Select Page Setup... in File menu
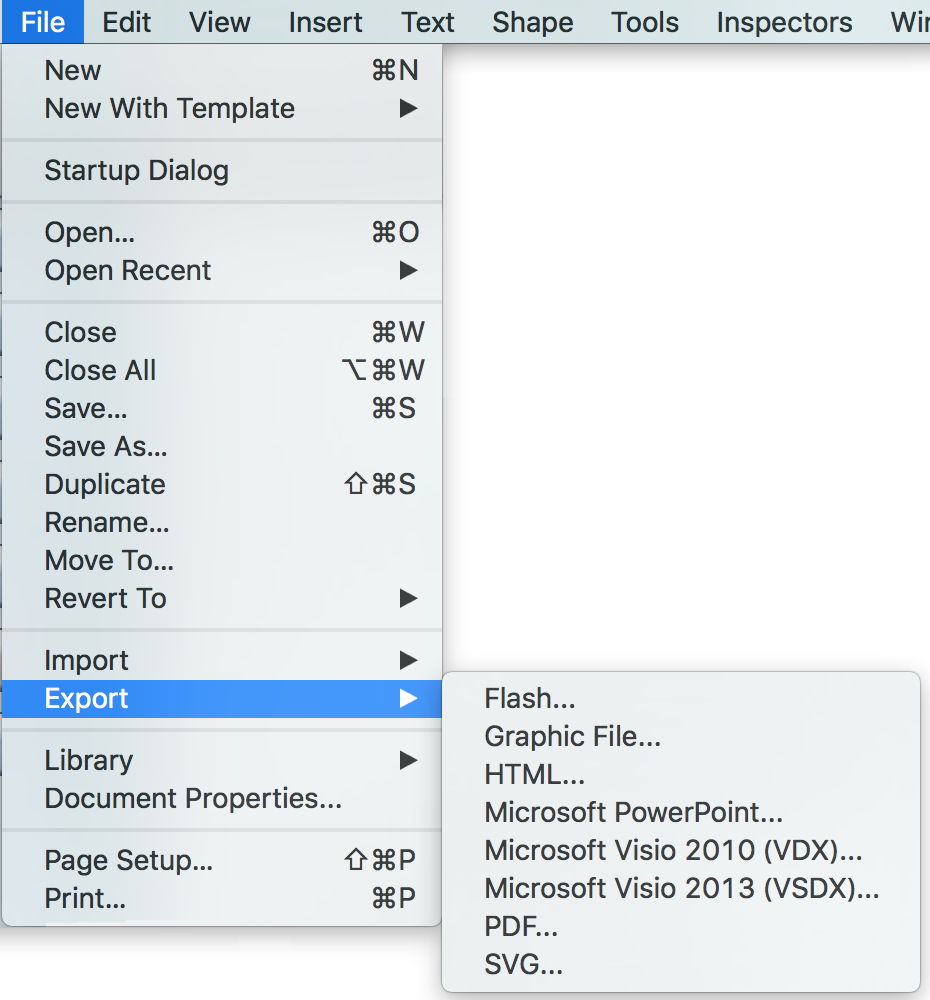Screen dimensions: 930x1000 click(129, 861)
